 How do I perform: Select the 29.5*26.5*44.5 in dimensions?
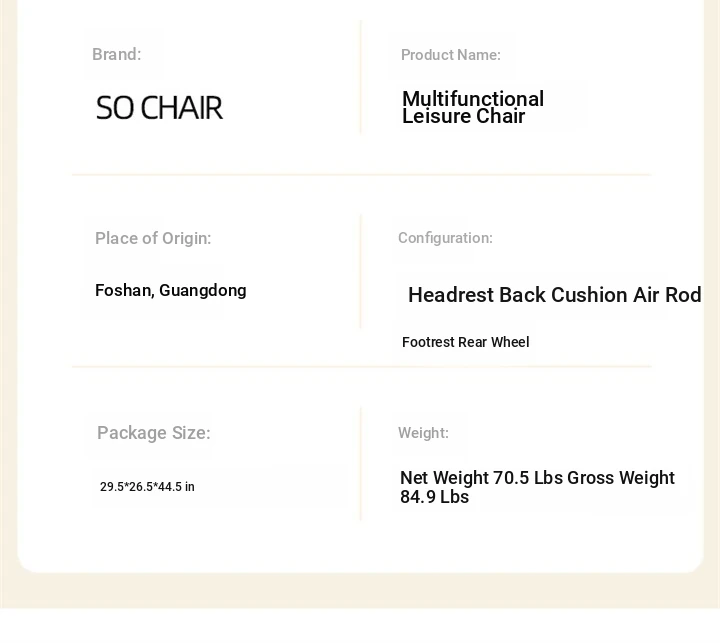pos(147,487)
